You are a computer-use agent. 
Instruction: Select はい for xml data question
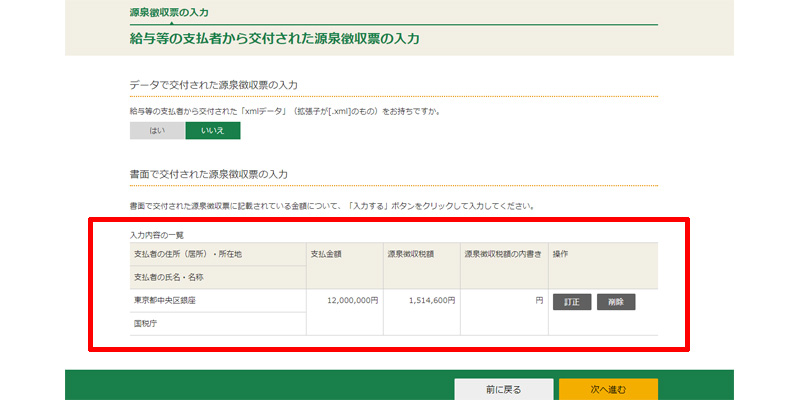157,131
